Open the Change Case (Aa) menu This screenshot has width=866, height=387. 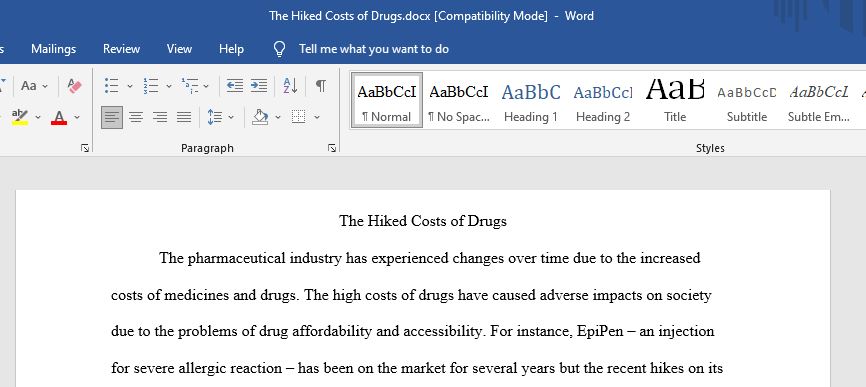click(34, 86)
